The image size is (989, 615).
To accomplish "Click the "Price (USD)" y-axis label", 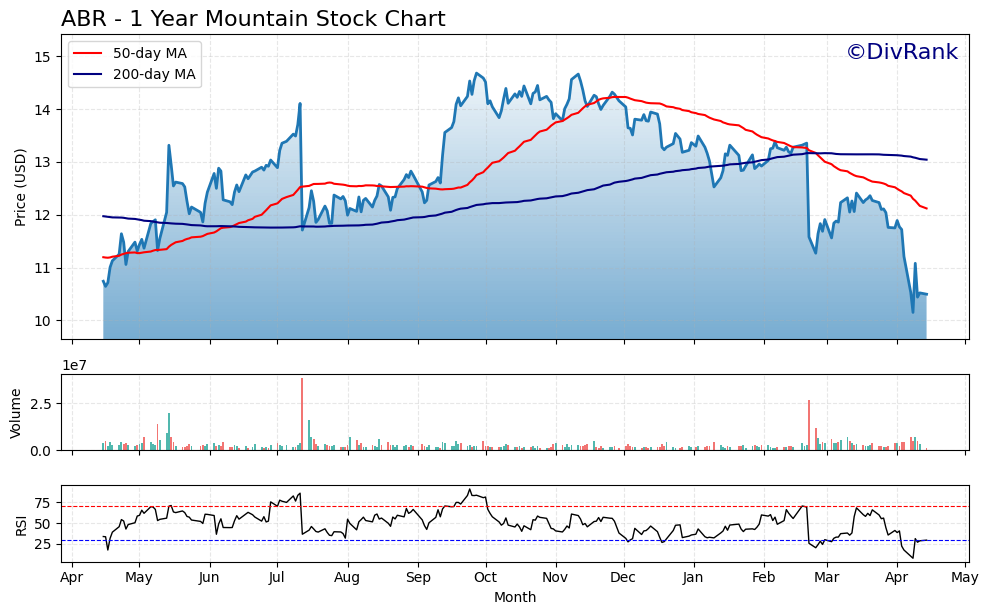I will pyautogui.click(x=20, y=187).
